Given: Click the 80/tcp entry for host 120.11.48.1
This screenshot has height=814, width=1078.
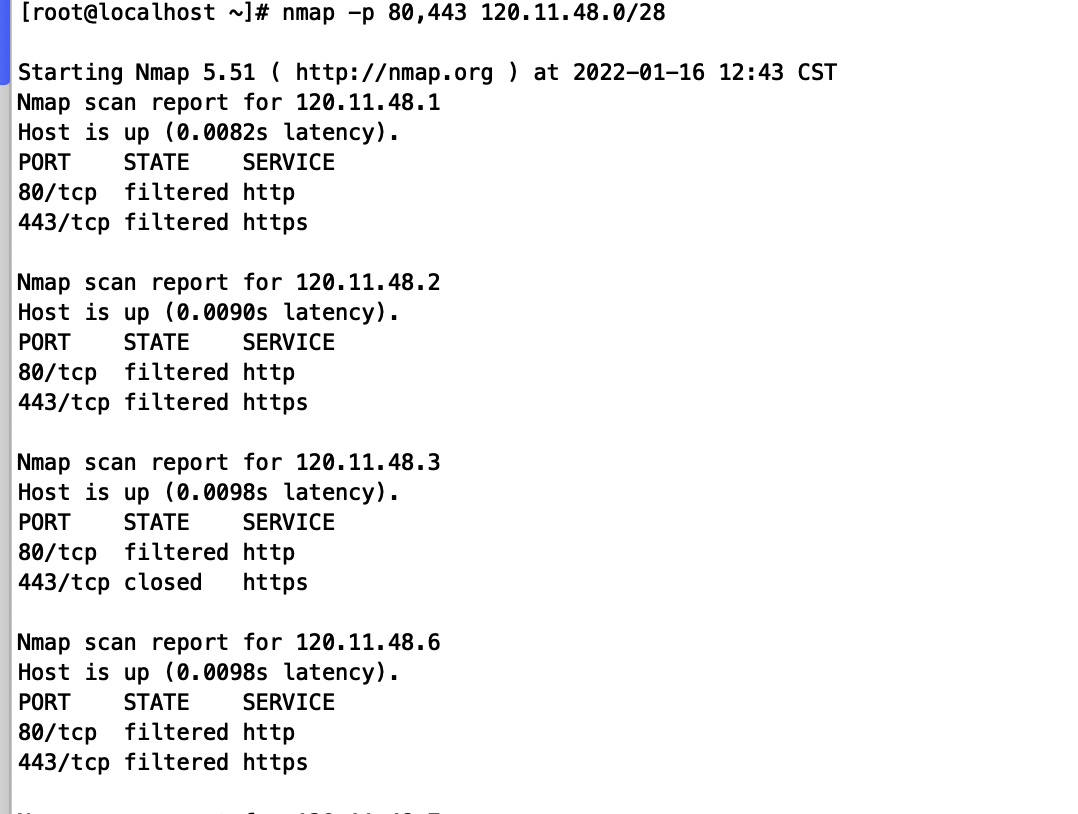Looking at the screenshot, I should [x=57, y=192].
